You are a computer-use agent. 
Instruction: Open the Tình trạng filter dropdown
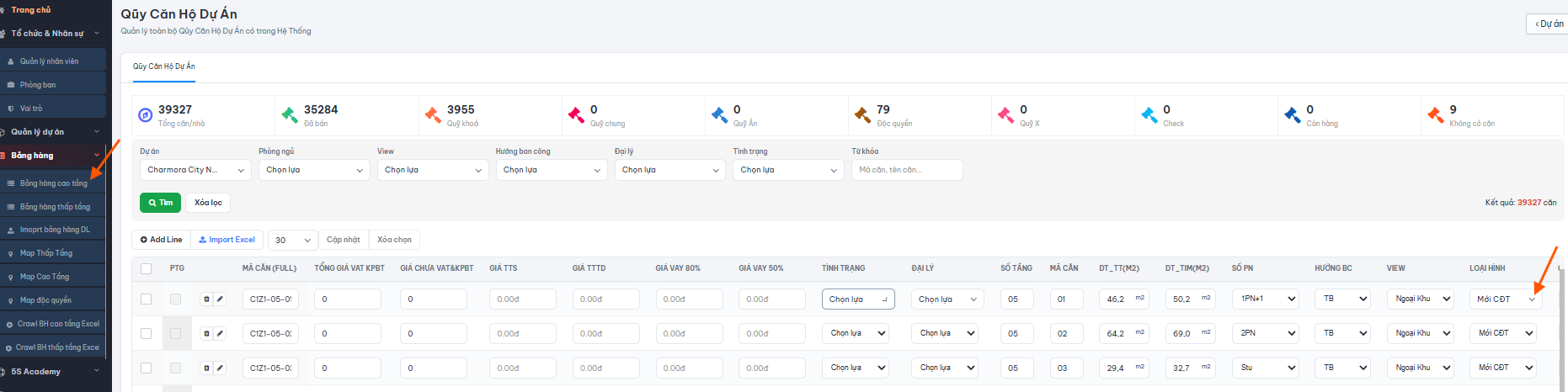pyautogui.click(x=789, y=170)
